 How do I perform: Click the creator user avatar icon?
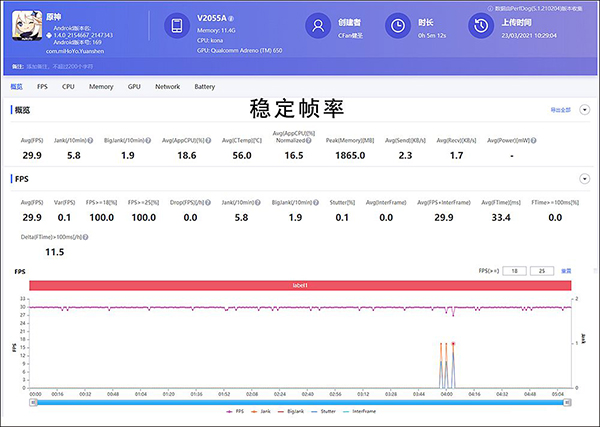tap(317, 26)
